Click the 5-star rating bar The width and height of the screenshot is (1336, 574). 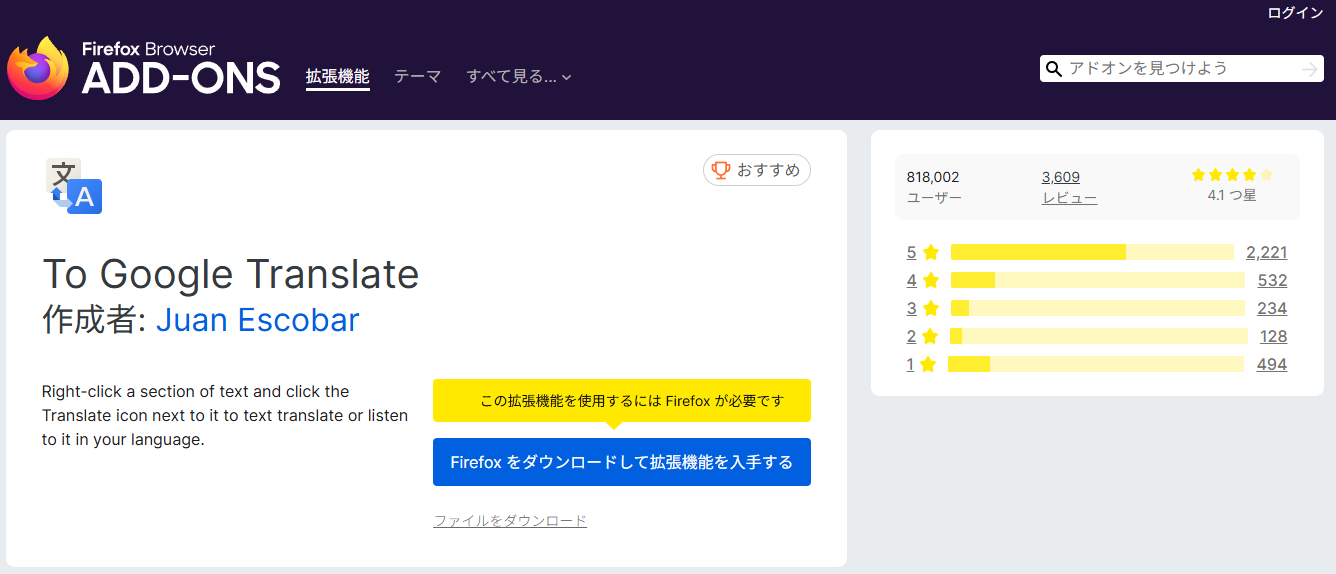tap(1092, 252)
